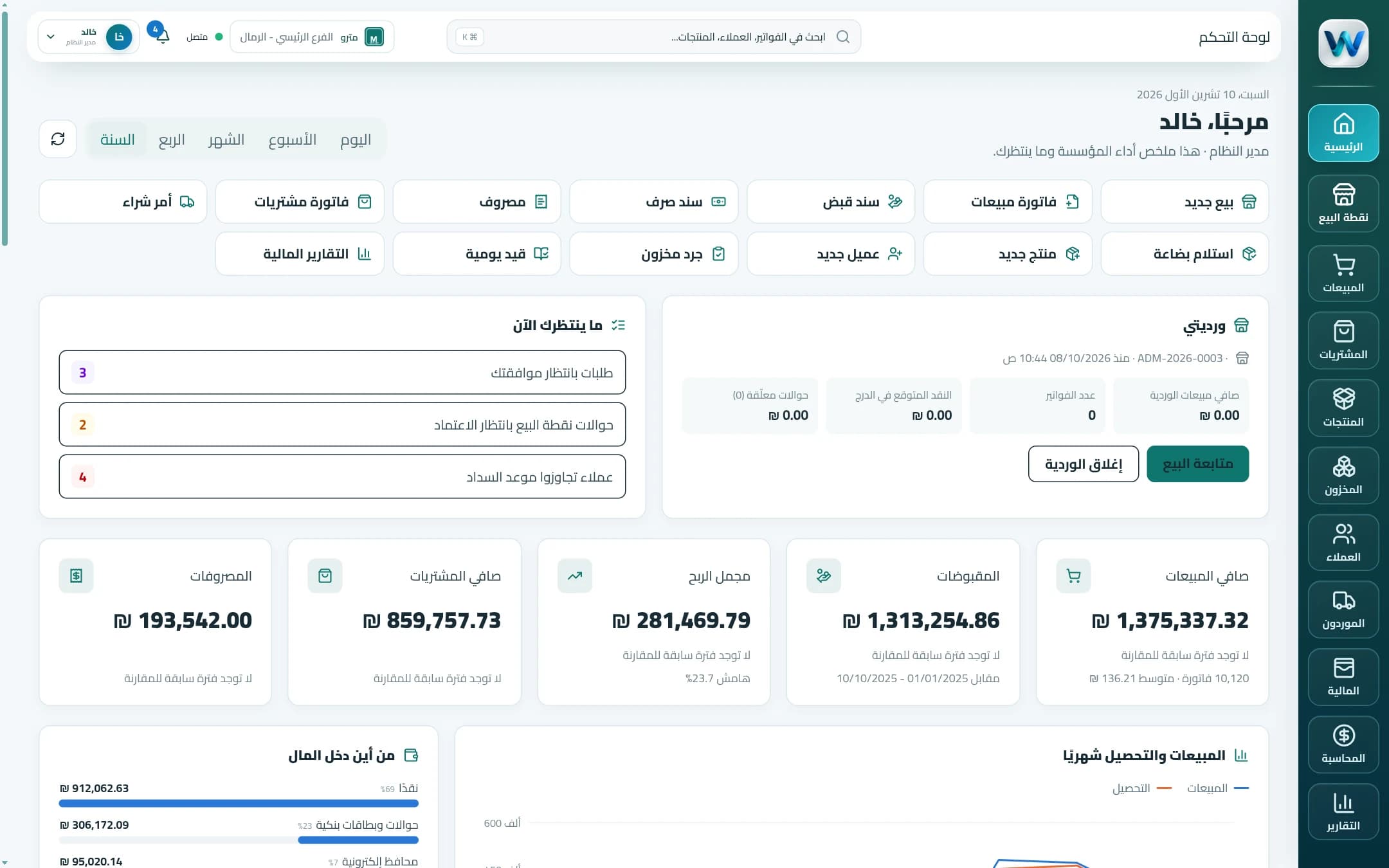Open المالية finance section
Image resolution: width=1389 pixels, height=868 pixels.
(x=1343, y=676)
